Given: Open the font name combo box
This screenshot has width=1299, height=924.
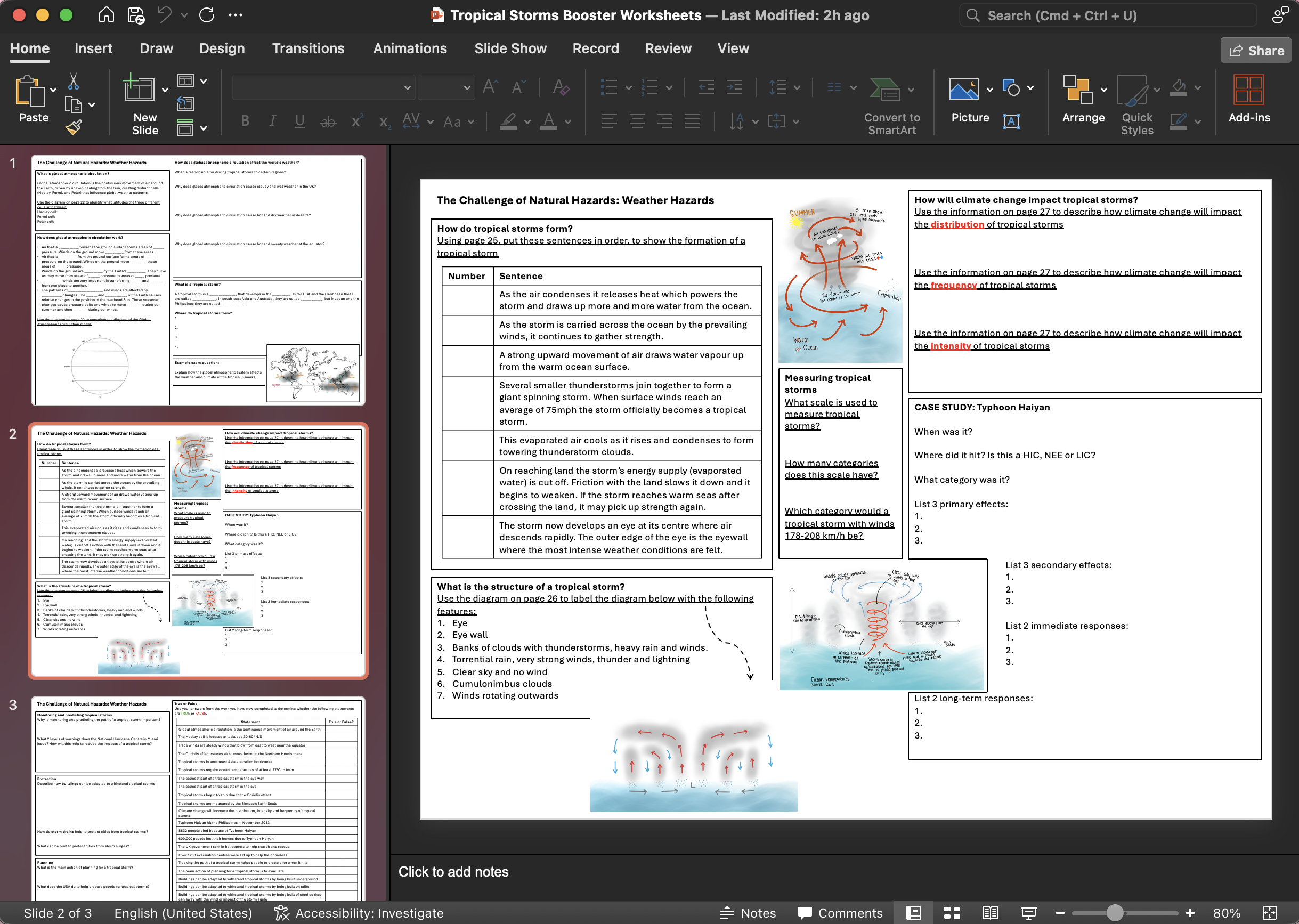Looking at the screenshot, I should [322, 87].
